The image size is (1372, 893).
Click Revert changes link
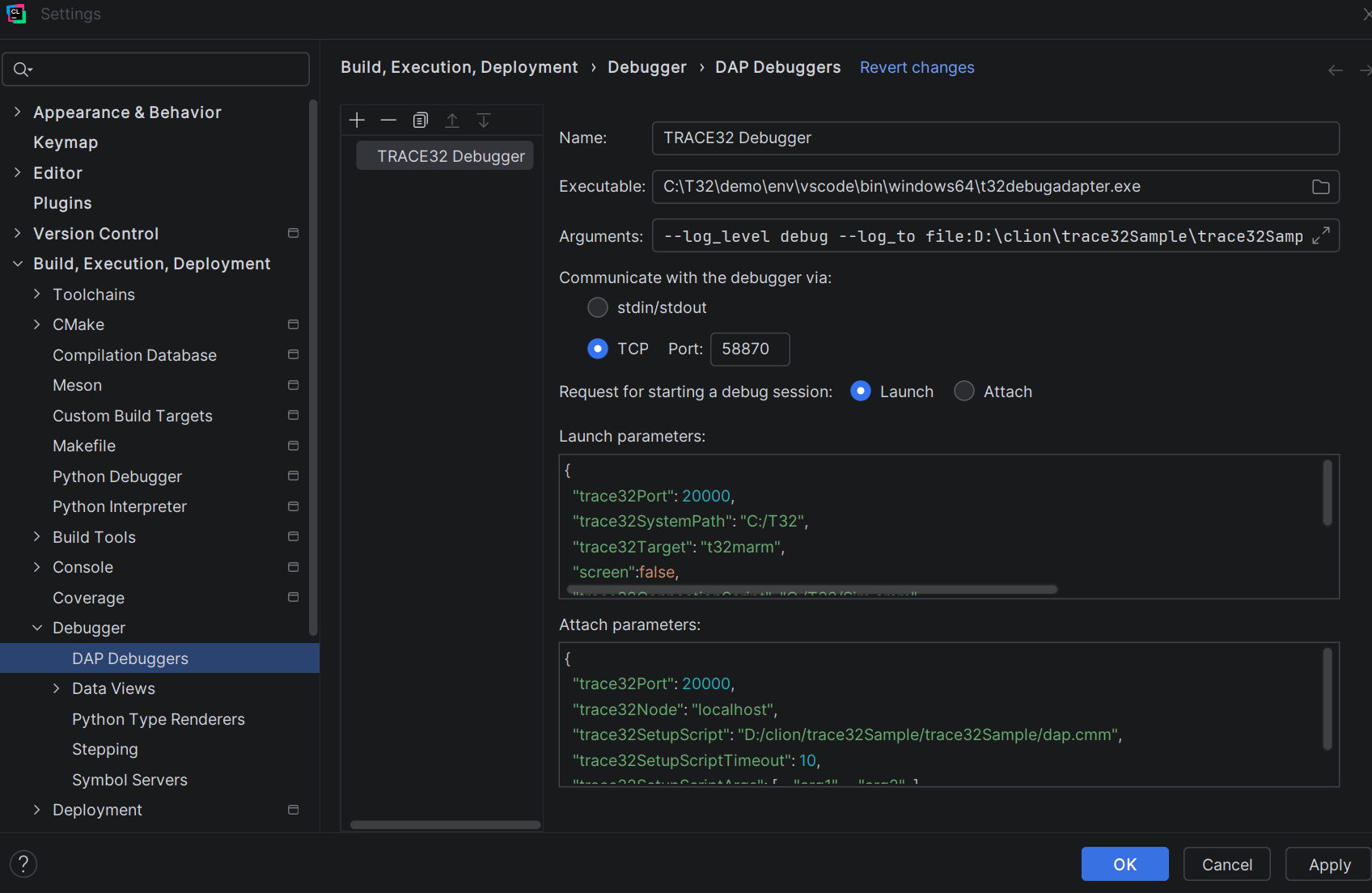click(x=917, y=68)
